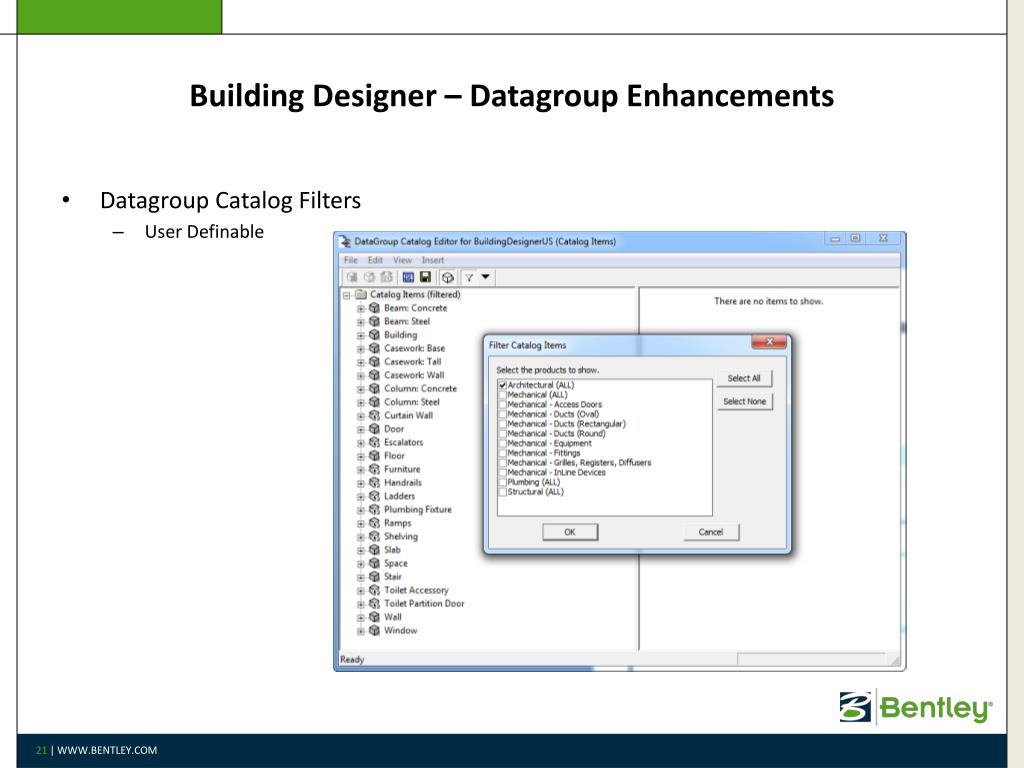Close the Filter Catalog Items dialog
This screenshot has height=768, width=1024.
(x=769, y=342)
